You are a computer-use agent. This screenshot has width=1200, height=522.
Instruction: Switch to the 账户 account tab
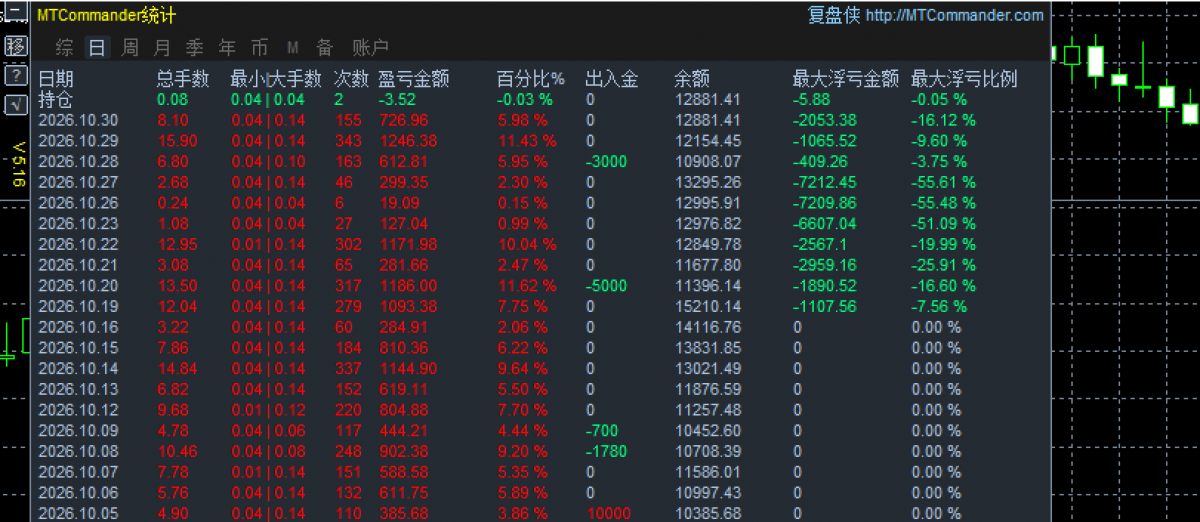click(x=371, y=47)
